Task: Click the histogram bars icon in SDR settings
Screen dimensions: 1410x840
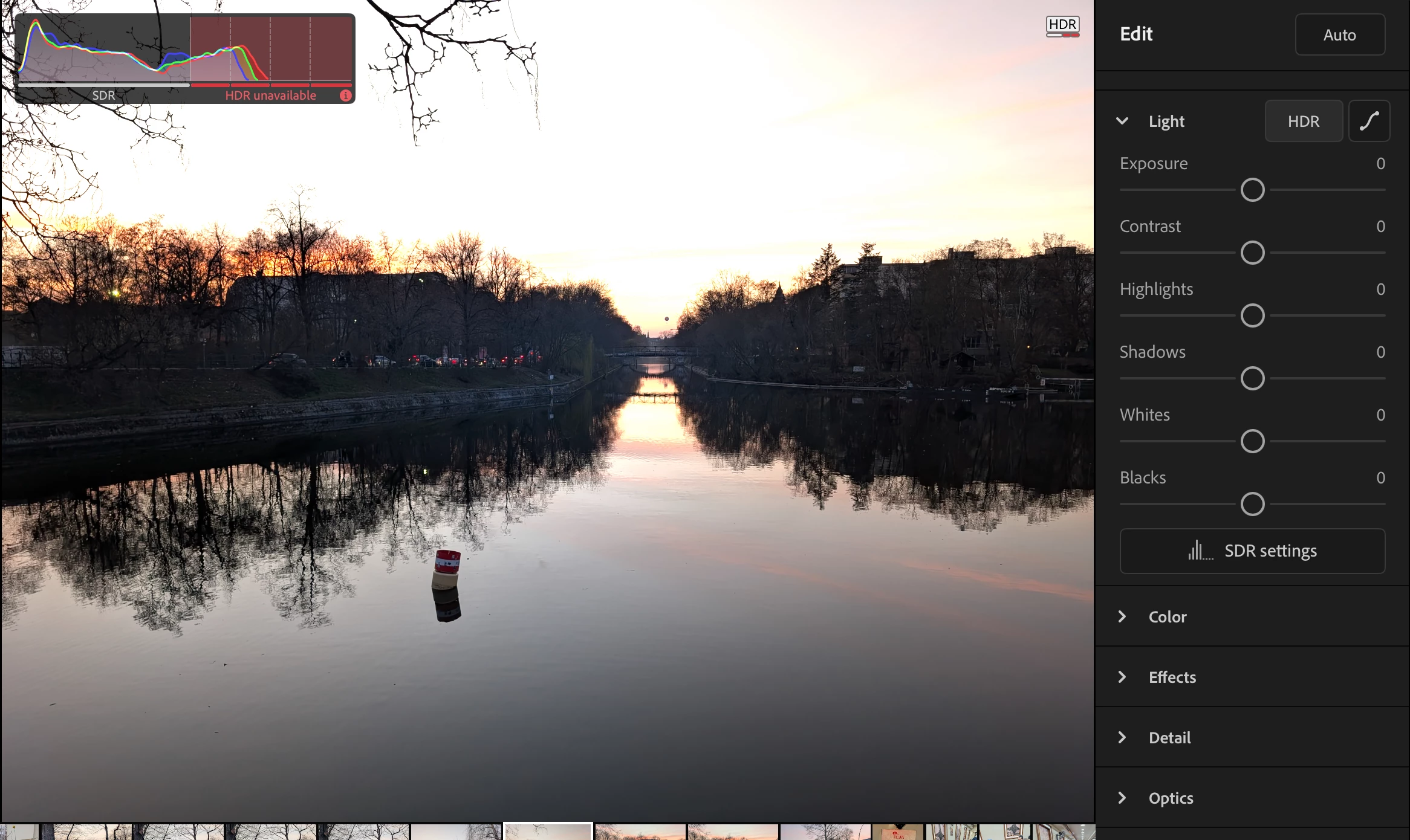Action: [x=1200, y=551]
